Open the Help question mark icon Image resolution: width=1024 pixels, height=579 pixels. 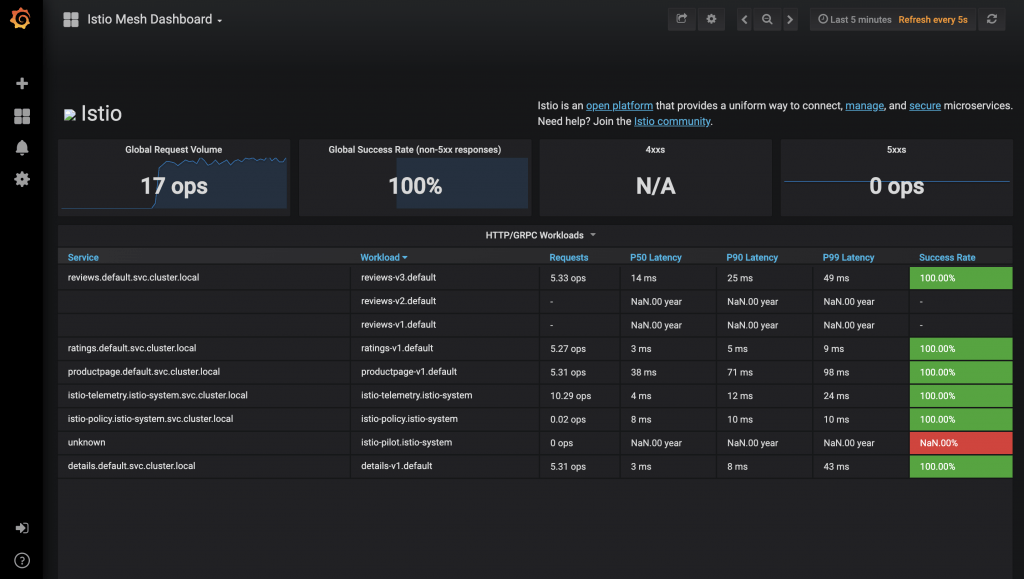[x=22, y=561]
